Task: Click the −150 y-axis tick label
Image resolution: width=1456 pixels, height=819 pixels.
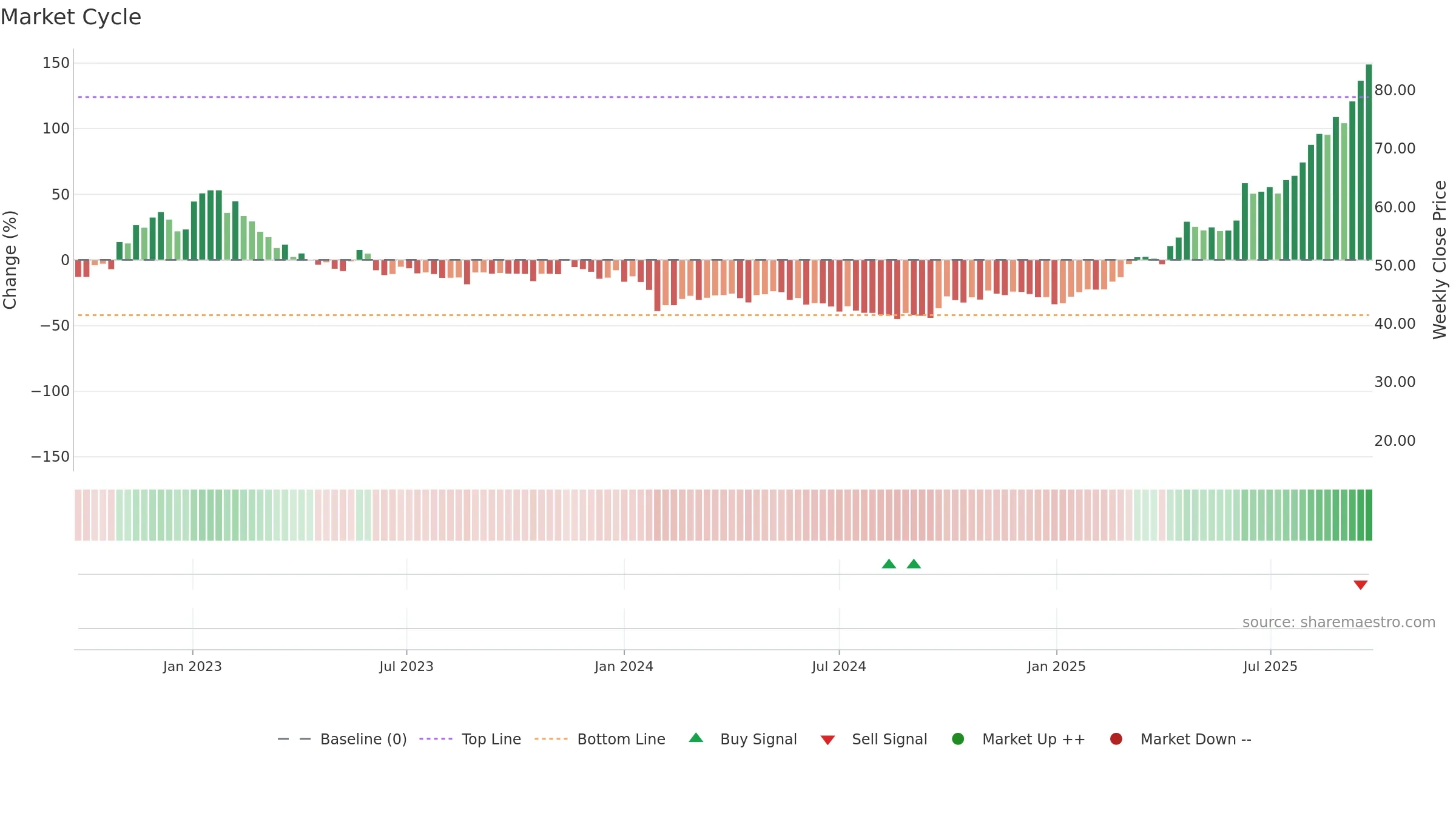Action: coord(50,457)
